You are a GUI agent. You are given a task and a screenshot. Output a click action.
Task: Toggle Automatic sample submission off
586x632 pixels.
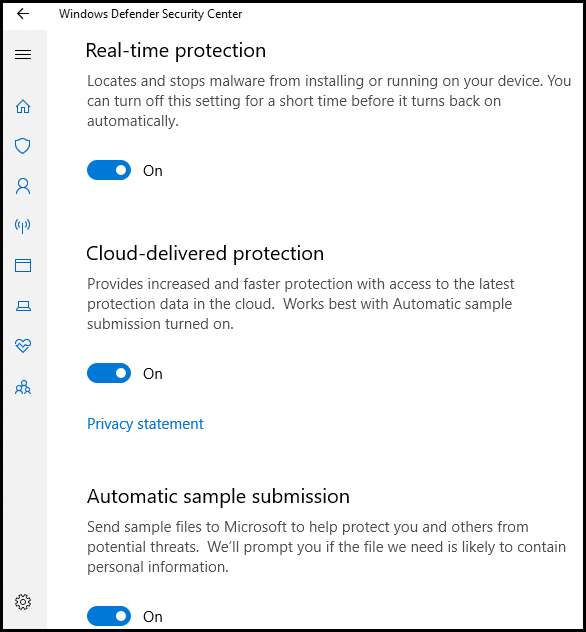tap(109, 616)
